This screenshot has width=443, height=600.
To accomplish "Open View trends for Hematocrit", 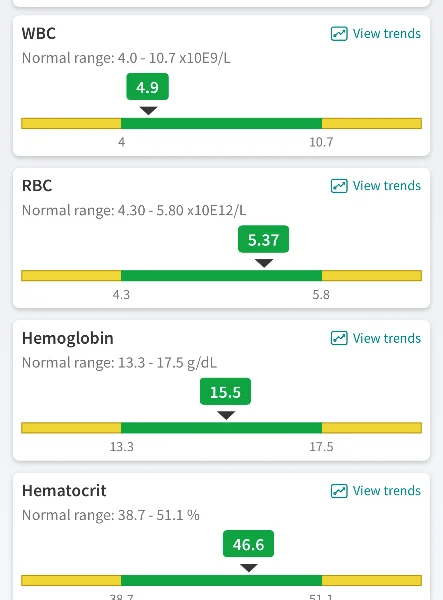I will 376,491.
